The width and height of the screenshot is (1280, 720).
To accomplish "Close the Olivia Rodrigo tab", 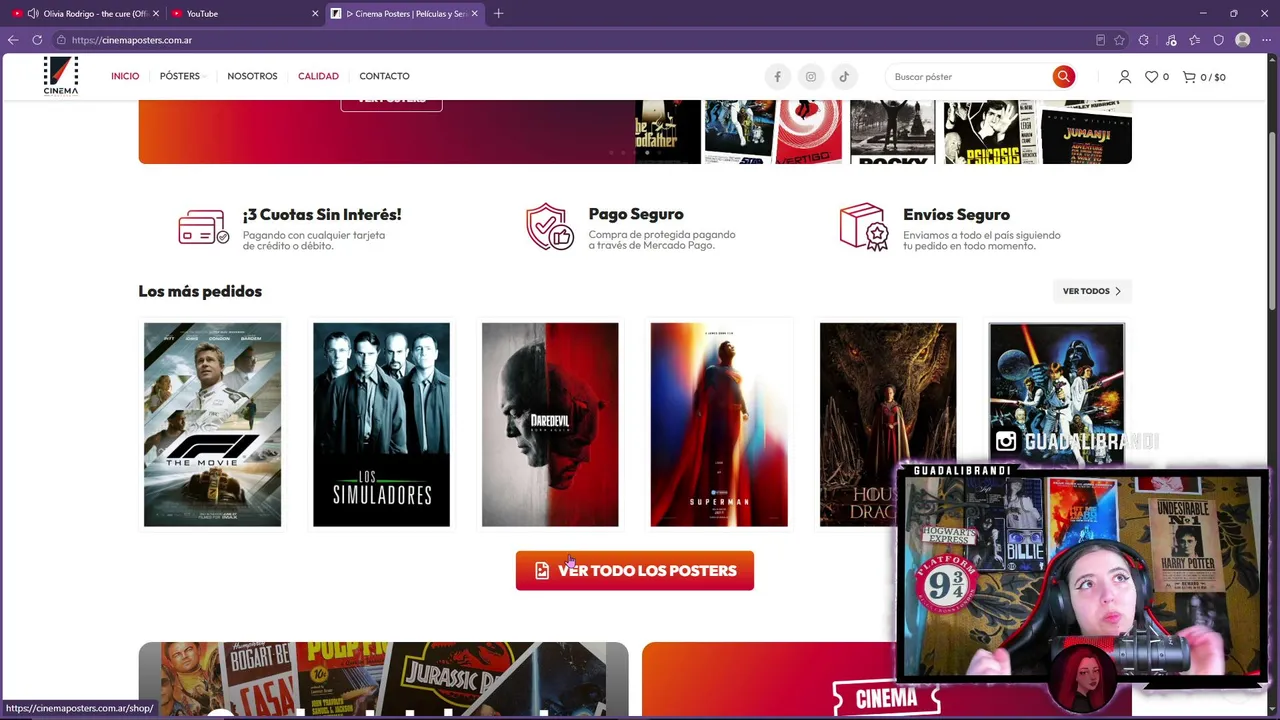I will click(156, 14).
